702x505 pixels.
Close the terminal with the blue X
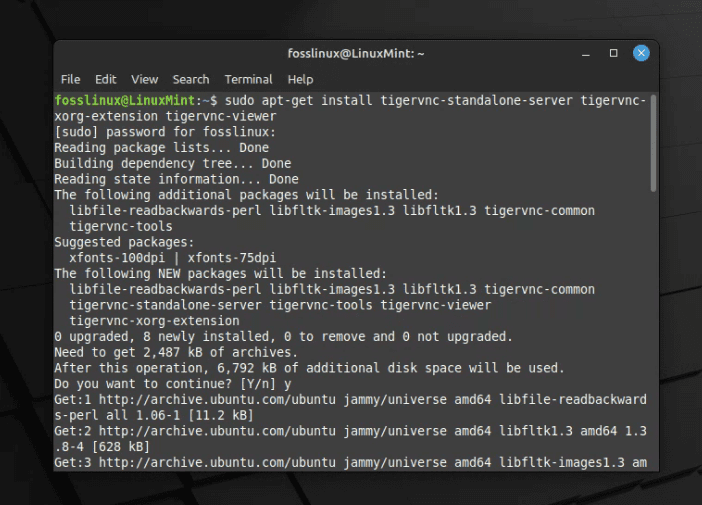coord(641,53)
